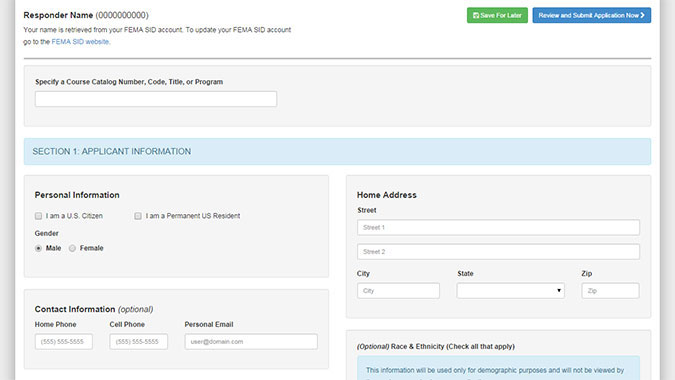Click the City input field

point(398,291)
